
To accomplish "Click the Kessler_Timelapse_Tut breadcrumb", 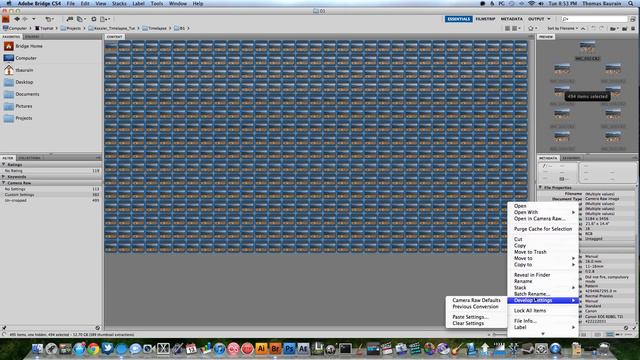I will (x=111, y=29).
